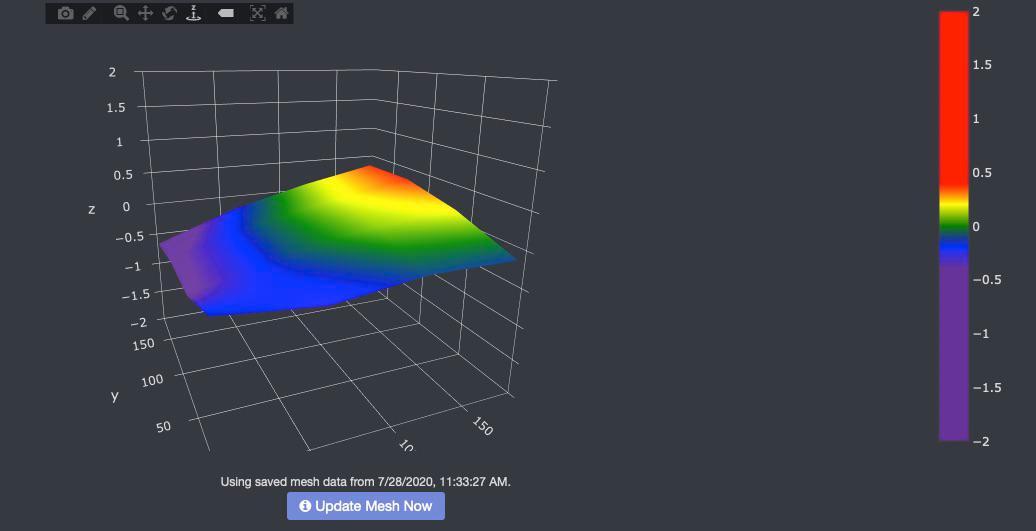This screenshot has height=531, width=1036.
Task: Click the home icon to reset view
Action: (282, 13)
